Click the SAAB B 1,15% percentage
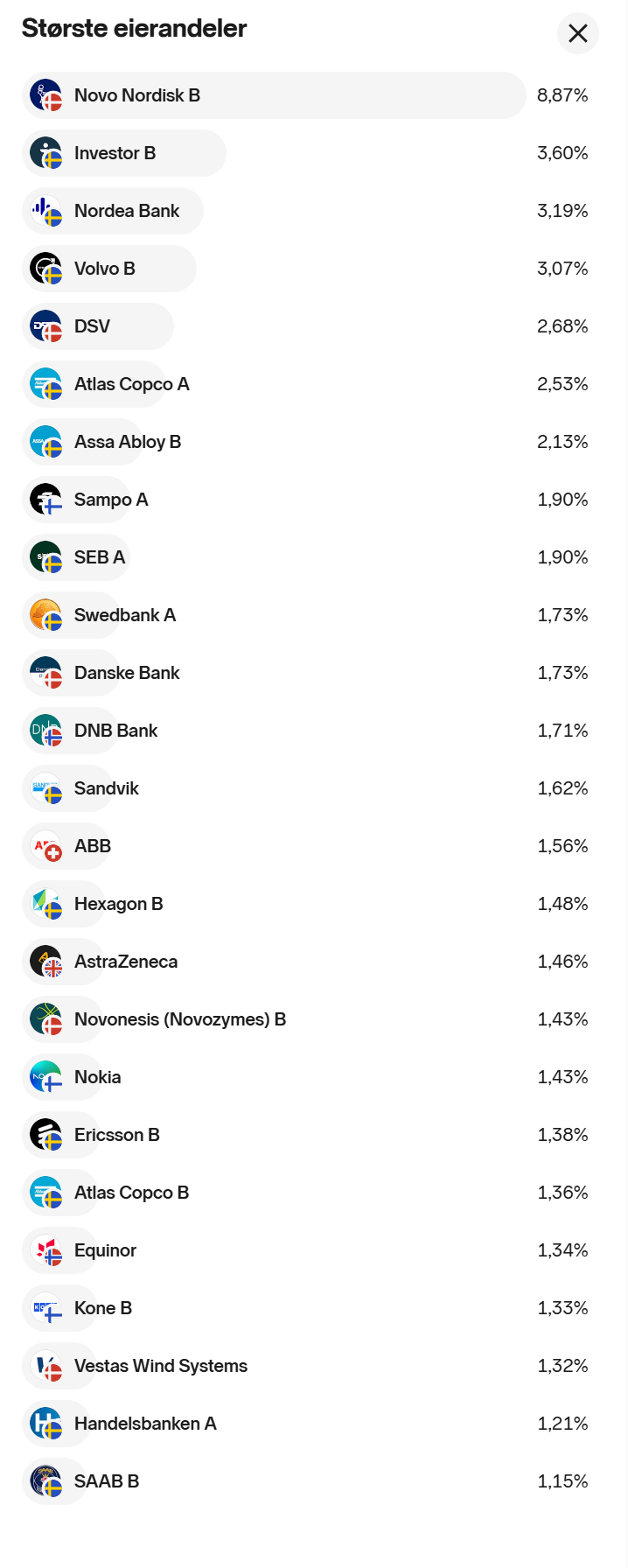The image size is (628, 1568). 562,1481
